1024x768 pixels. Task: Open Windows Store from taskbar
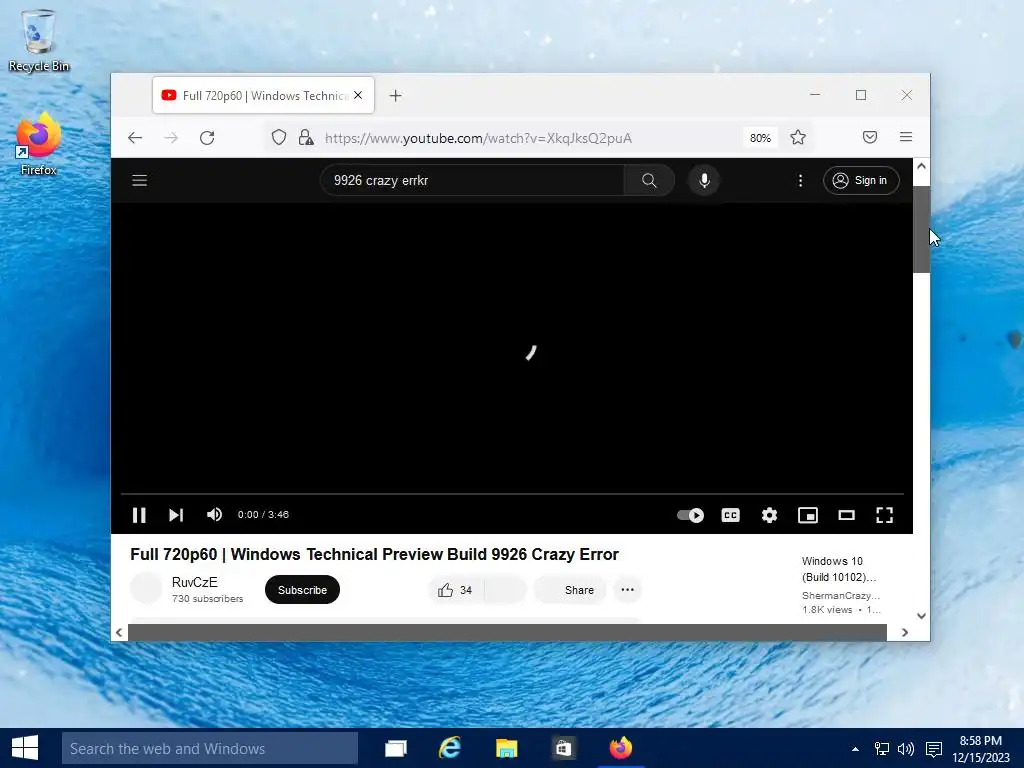[563, 748]
